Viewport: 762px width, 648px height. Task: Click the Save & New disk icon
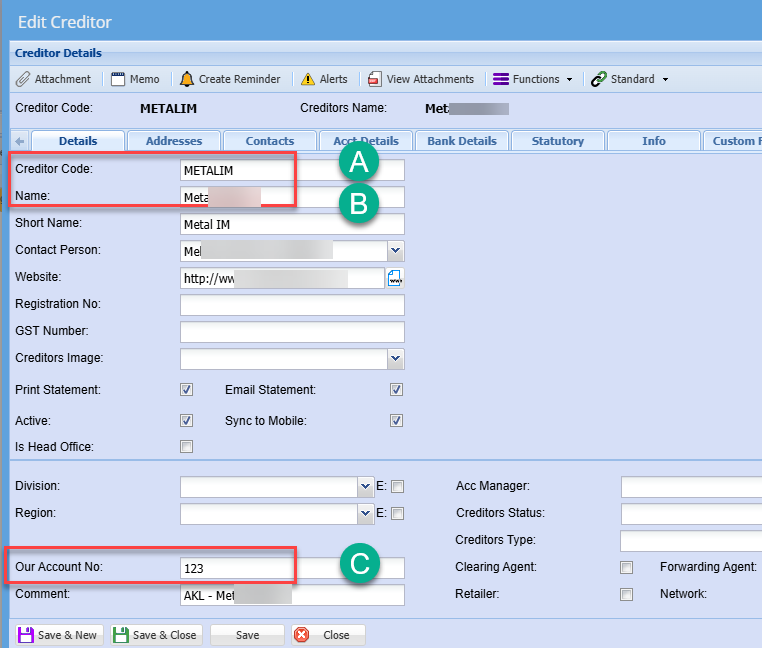26,635
